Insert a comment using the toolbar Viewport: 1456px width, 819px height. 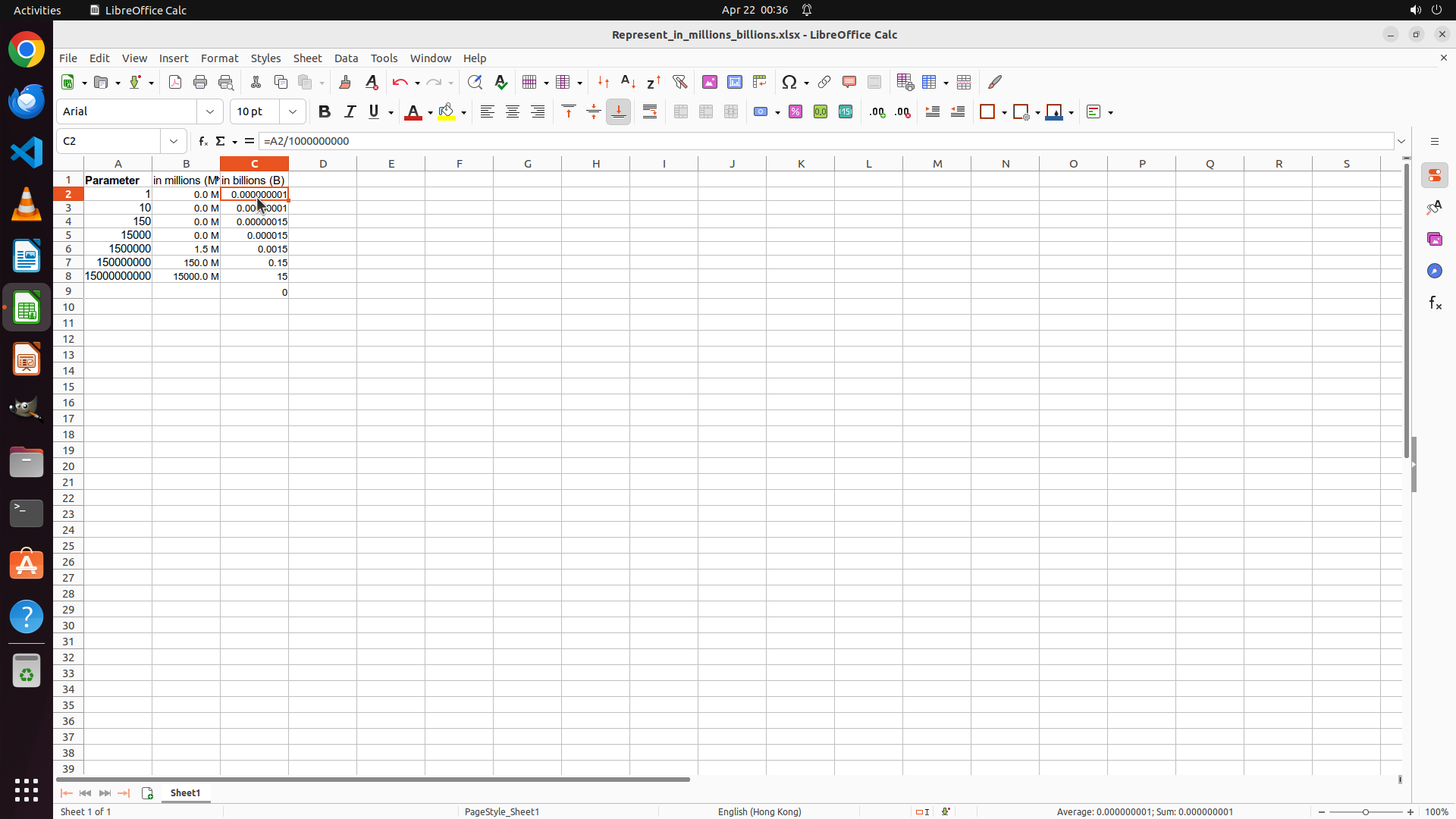point(849,82)
